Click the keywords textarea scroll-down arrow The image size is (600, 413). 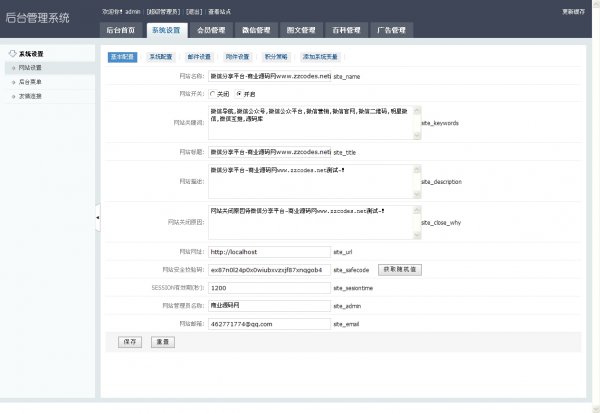click(417, 135)
